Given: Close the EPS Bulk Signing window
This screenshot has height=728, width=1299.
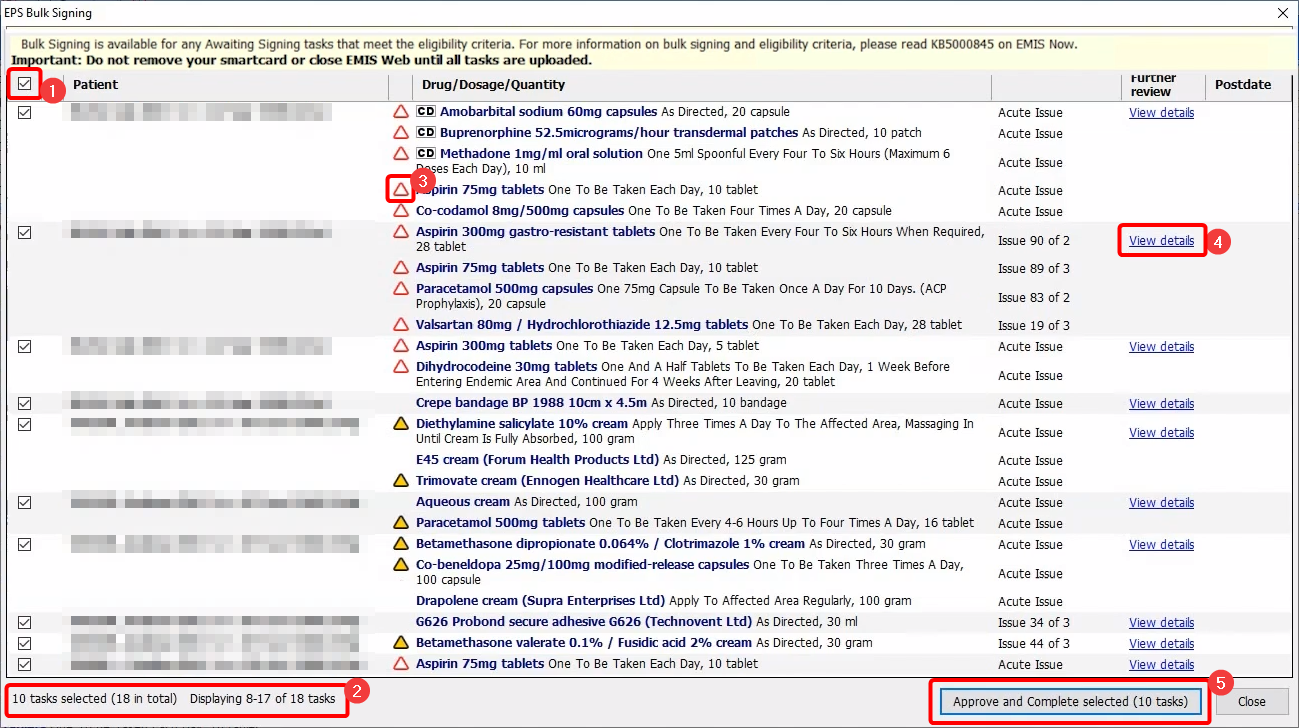Looking at the screenshot, I should point(1282,13).
